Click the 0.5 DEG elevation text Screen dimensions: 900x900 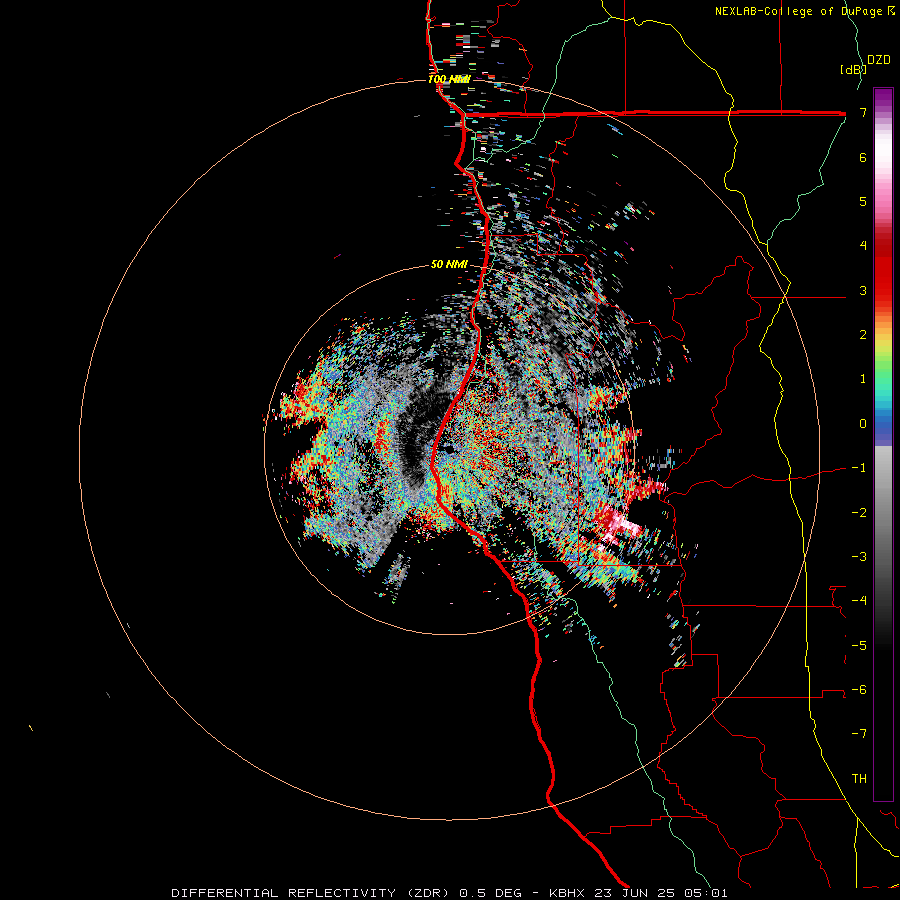pos(491,893)
